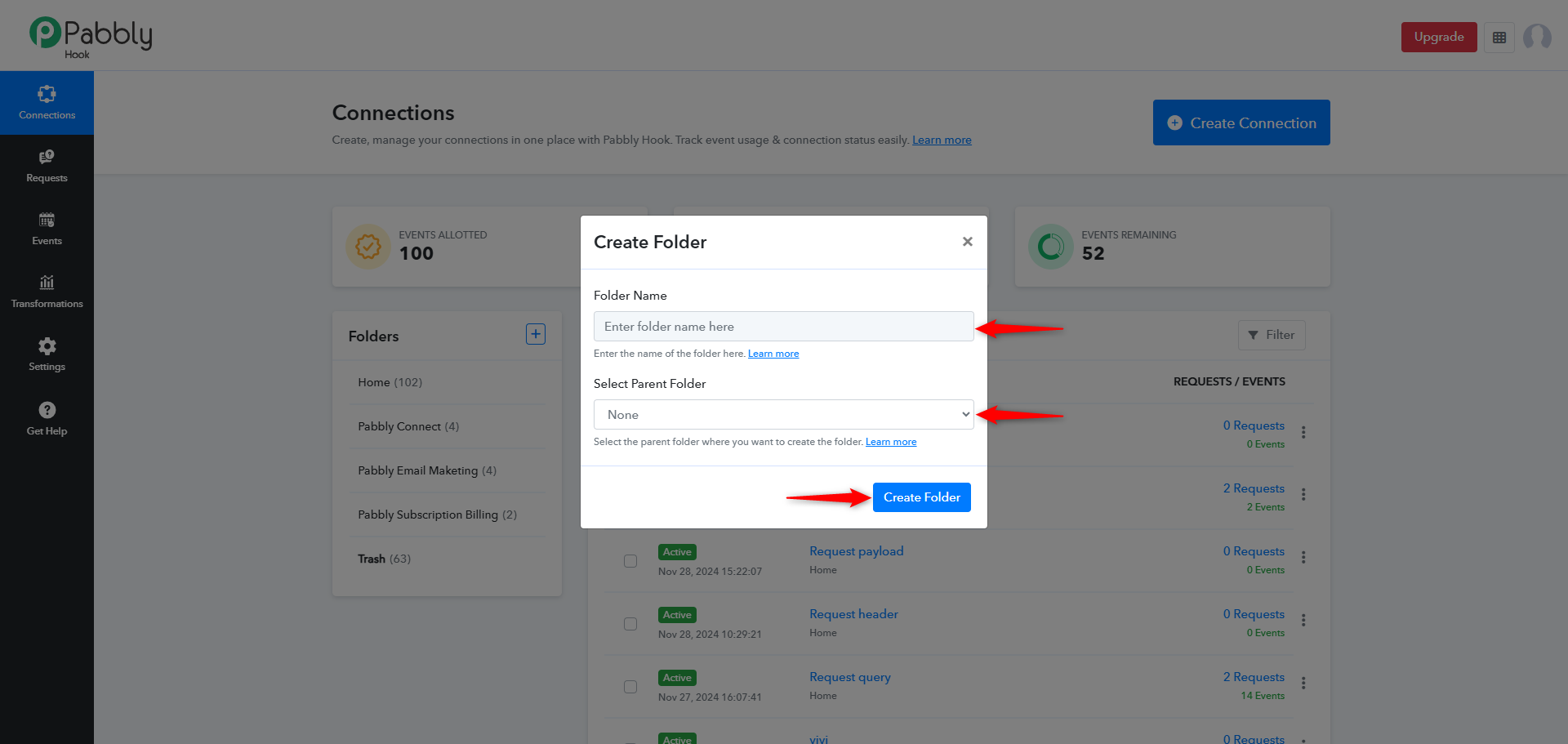Open three-dot menu for Request payload row

1303,557
